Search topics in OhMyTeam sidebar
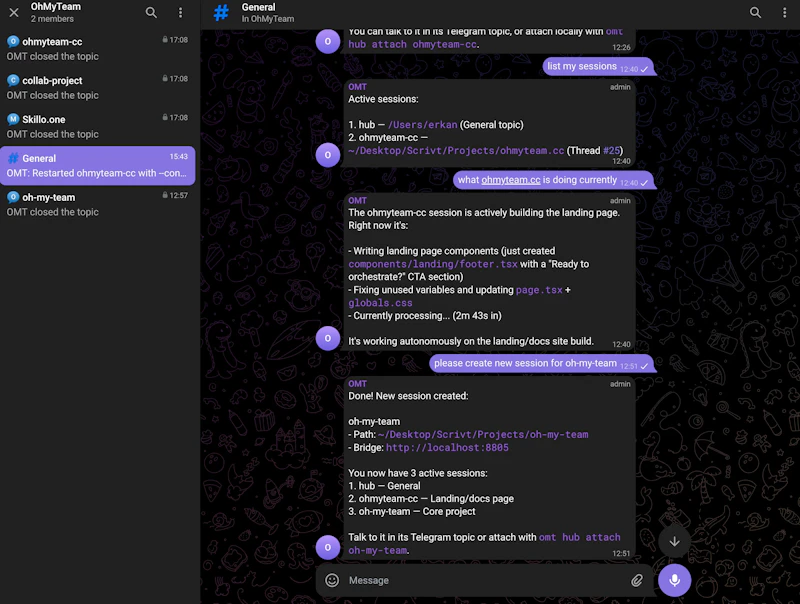This screenshot has width=800, height=604. click(x=151, y=12)
